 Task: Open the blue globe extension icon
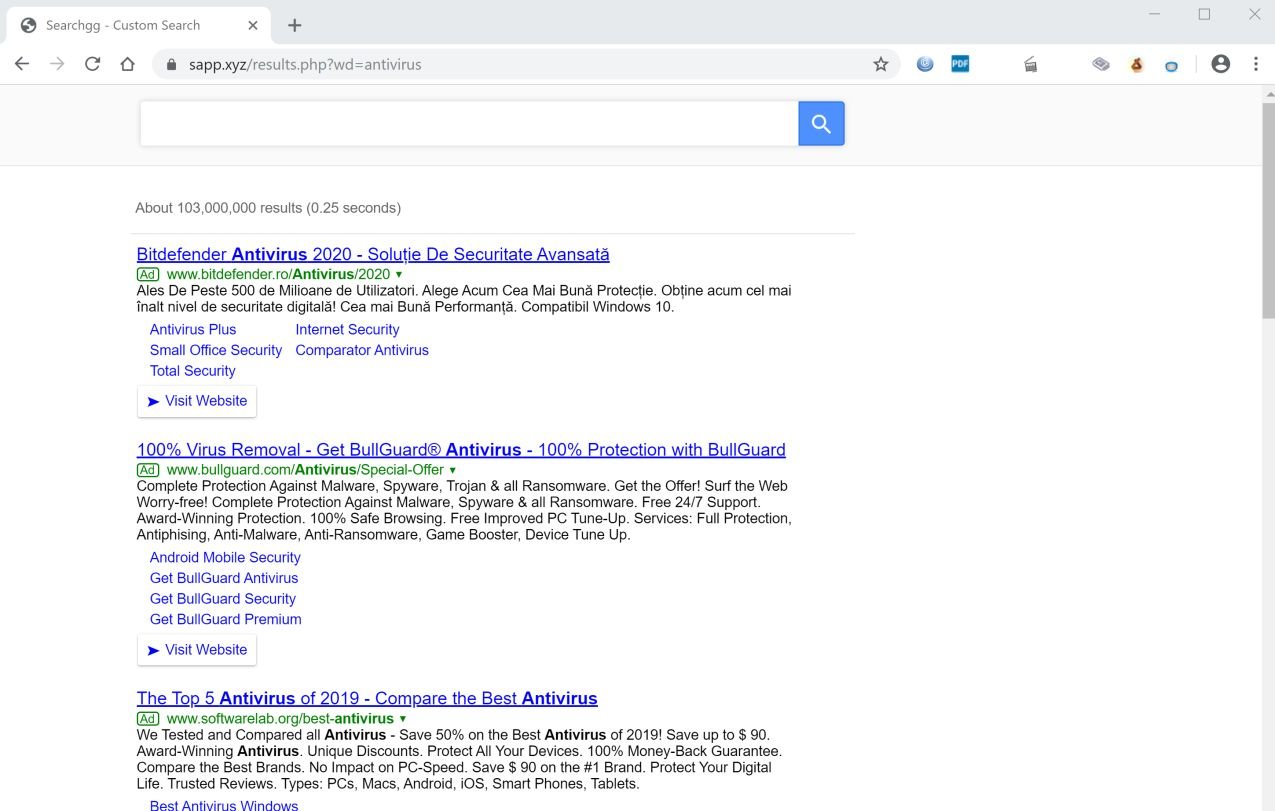coord(925,64)
